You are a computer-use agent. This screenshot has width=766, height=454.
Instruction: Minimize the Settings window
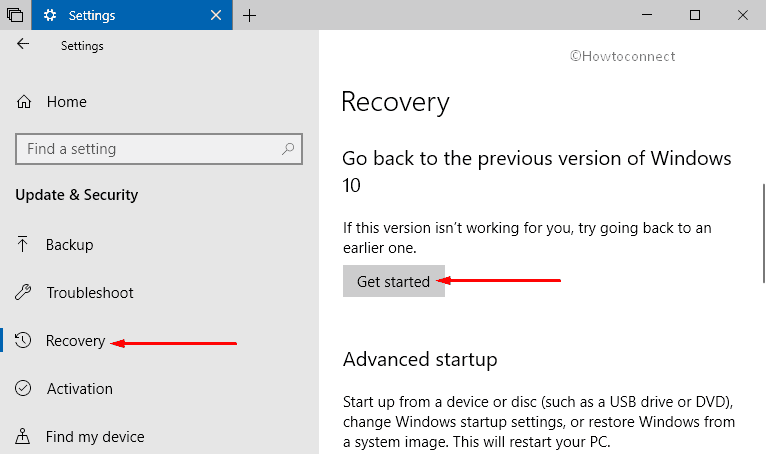[647, 15]
